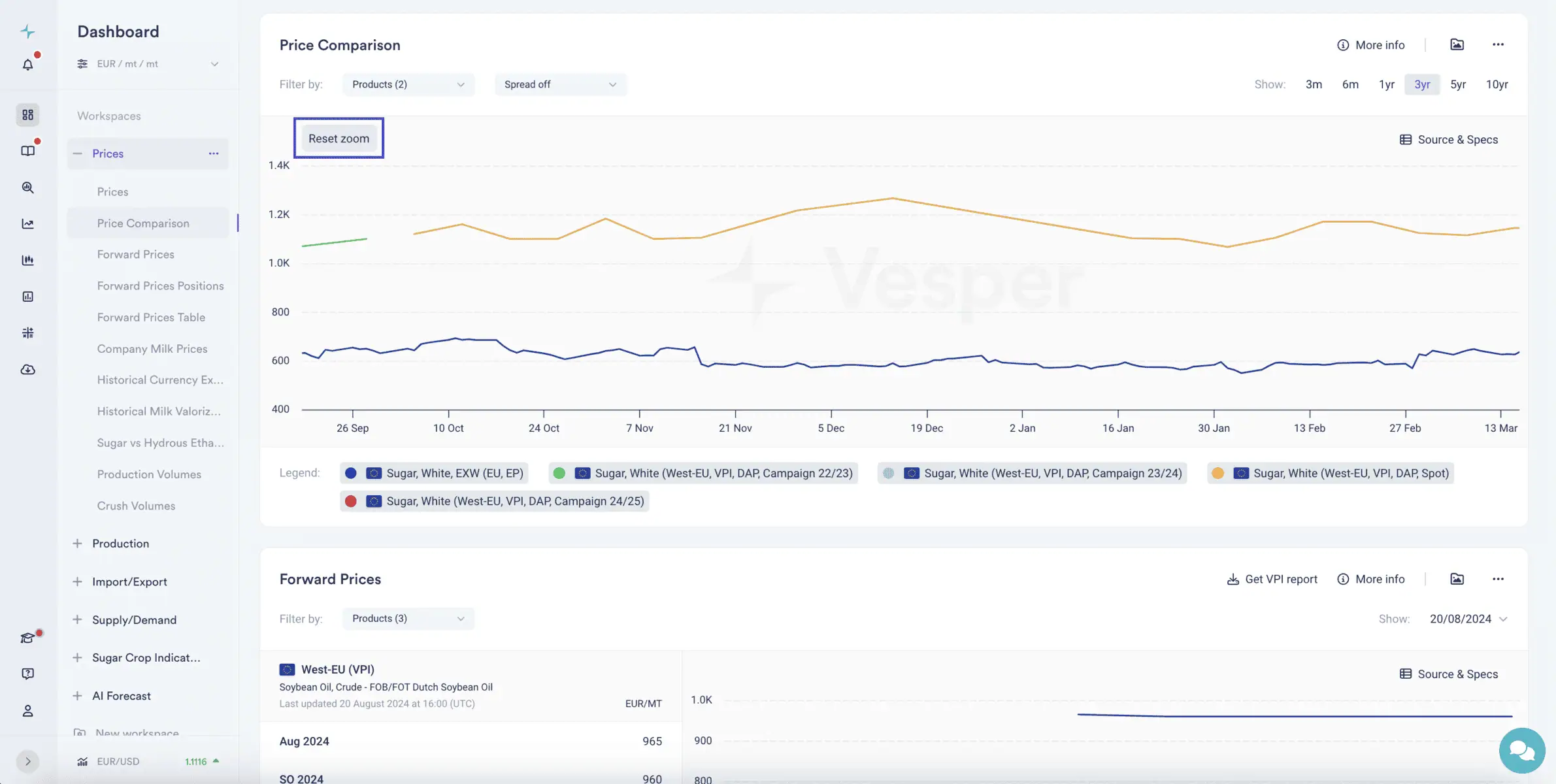Toggle Sugar, White, EXW (EU, EP) series
The width and height of the screenshot is (1556, 784).
(435, 473)
